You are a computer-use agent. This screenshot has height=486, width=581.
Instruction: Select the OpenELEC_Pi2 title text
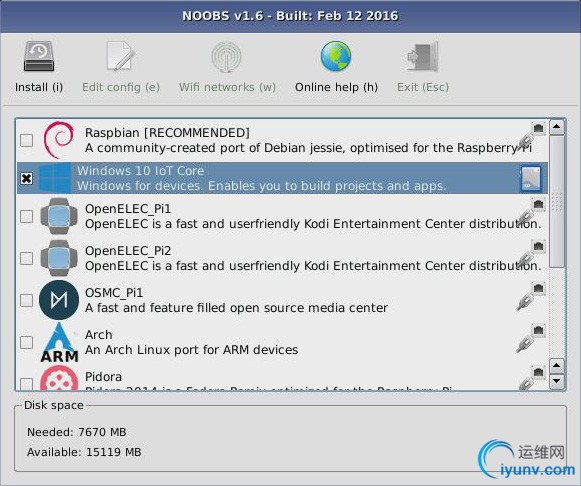128,251
